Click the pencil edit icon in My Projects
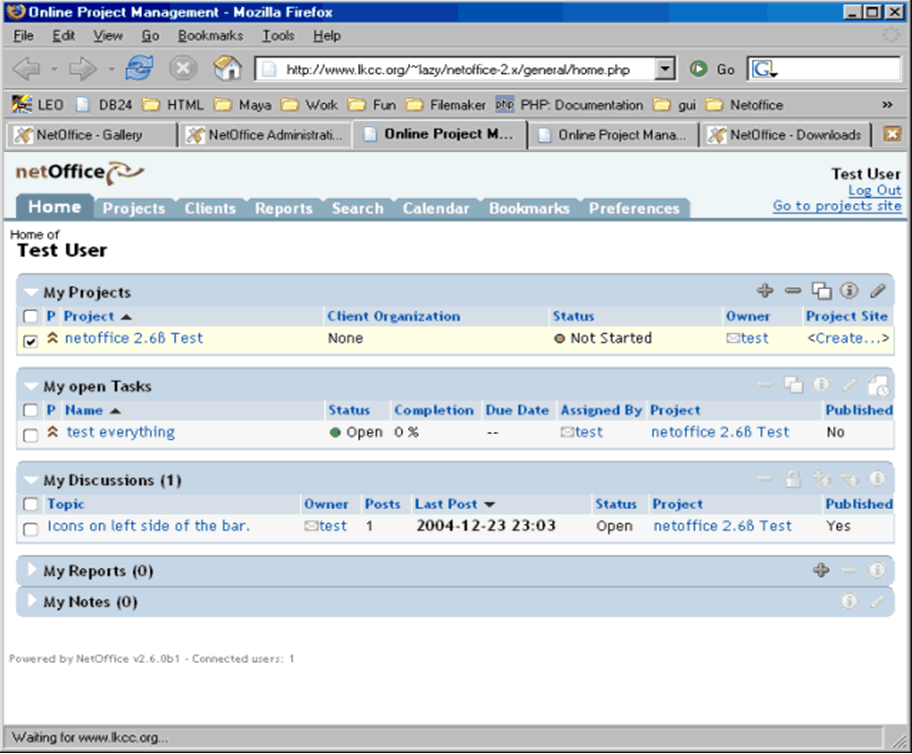This screenshot has height=754, width=912. coord(878,291)
